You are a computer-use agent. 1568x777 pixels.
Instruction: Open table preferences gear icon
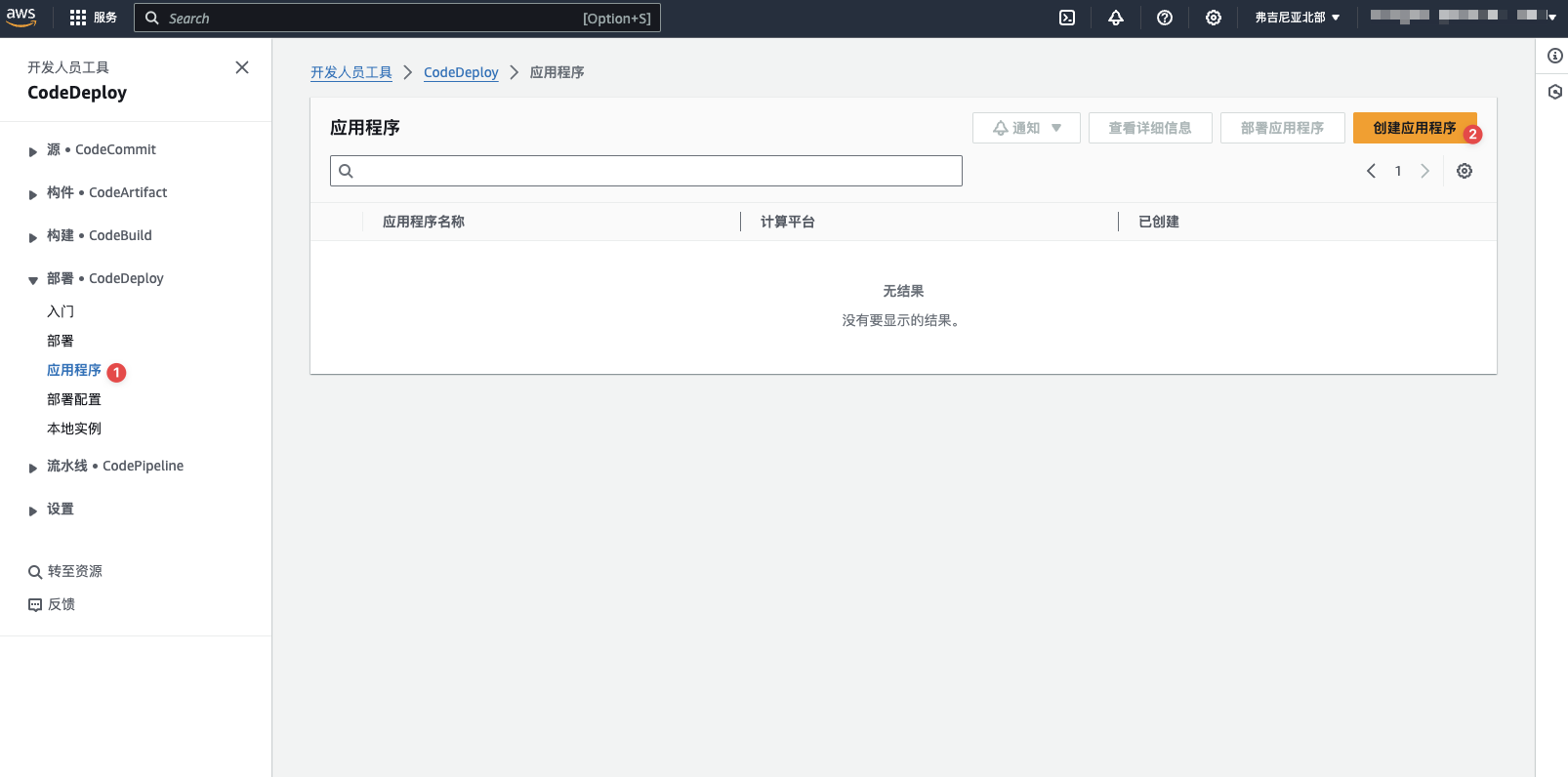[x=1465, y=171]
